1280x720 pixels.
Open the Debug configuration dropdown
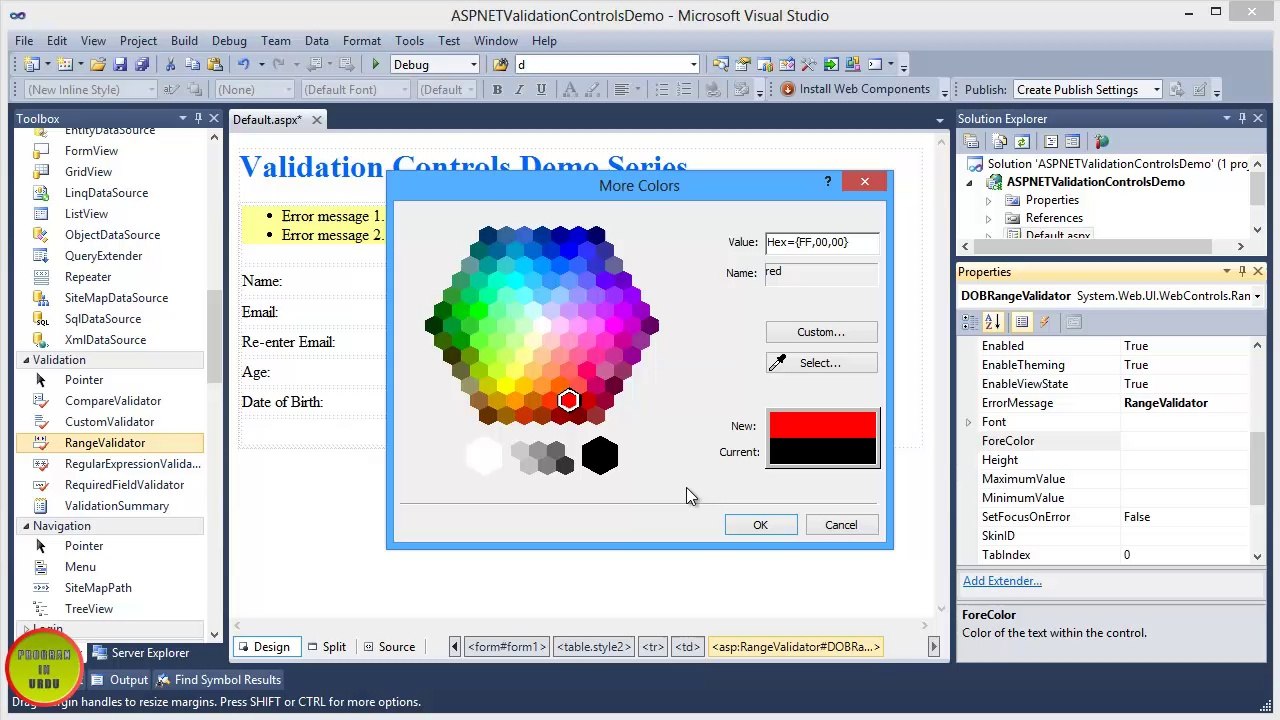[x=474, y=65]
